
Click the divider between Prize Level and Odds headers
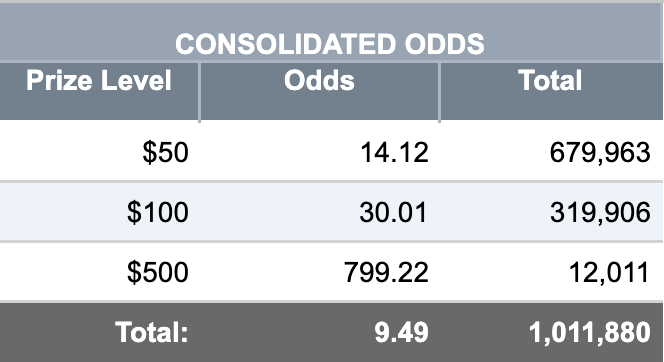click(199, 92)
